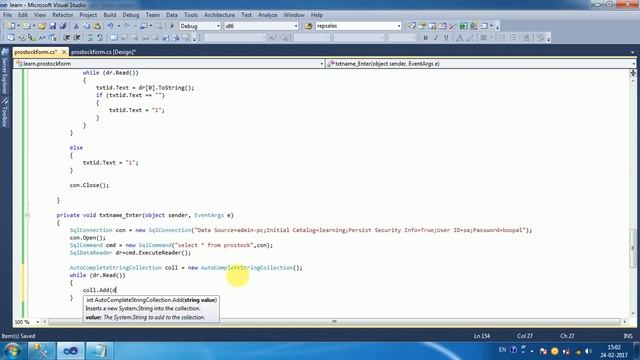Open the active files list arrow
Image resolution: width=640 pixels, height=360 pixels.
point(632,52)
